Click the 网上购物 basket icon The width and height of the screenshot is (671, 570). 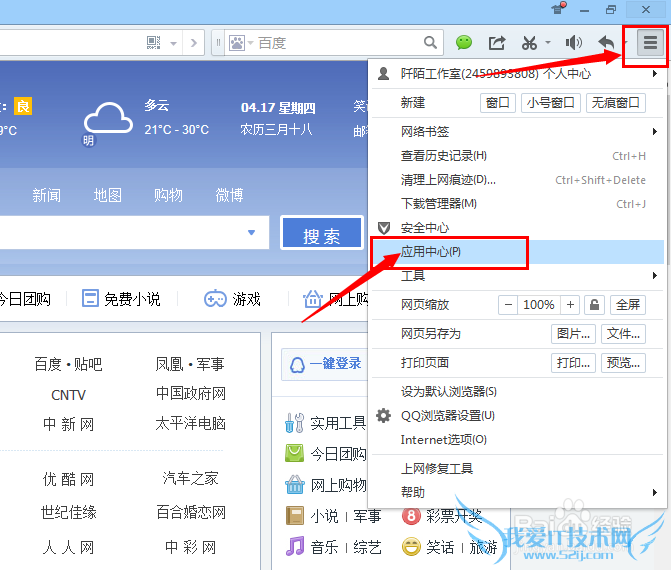coord(294,484)
